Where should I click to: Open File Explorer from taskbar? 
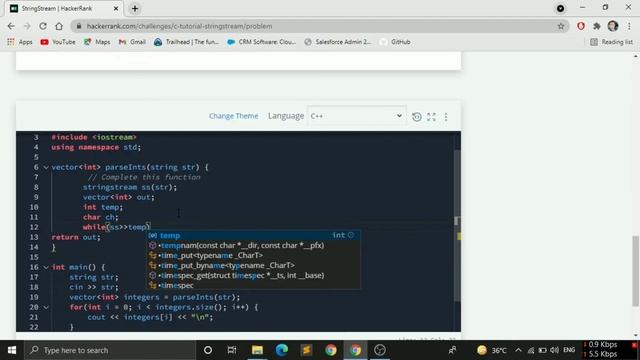(x=257, y=350)
